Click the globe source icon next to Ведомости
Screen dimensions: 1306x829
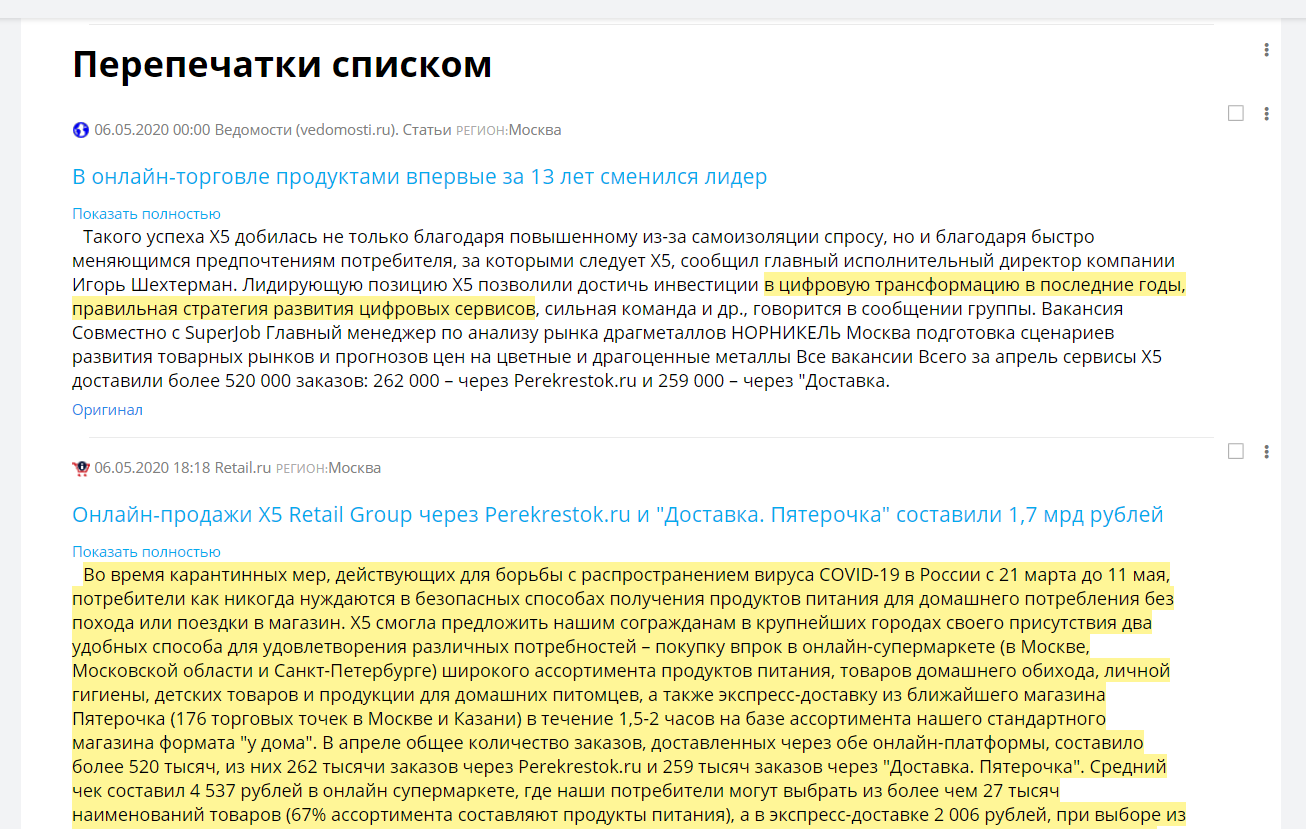(x=81, y=130)
